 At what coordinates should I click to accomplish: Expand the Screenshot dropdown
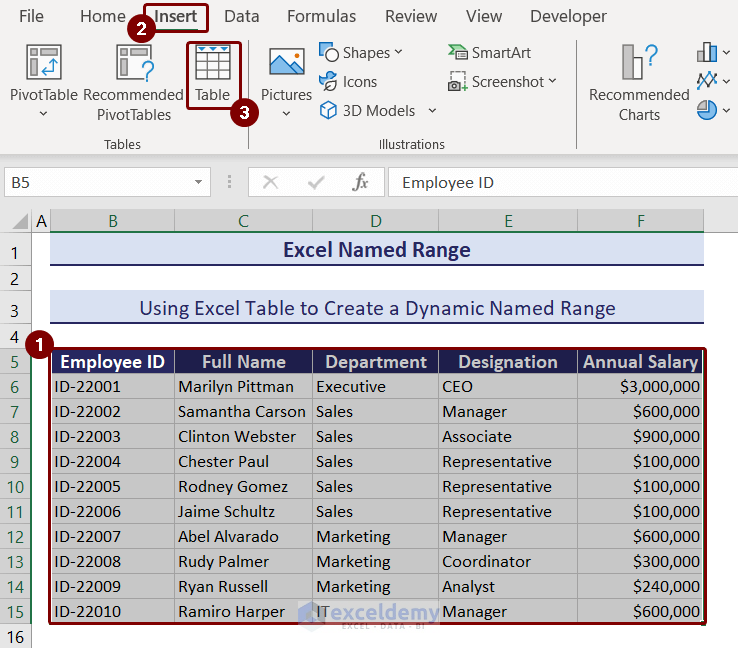(553, 82)
